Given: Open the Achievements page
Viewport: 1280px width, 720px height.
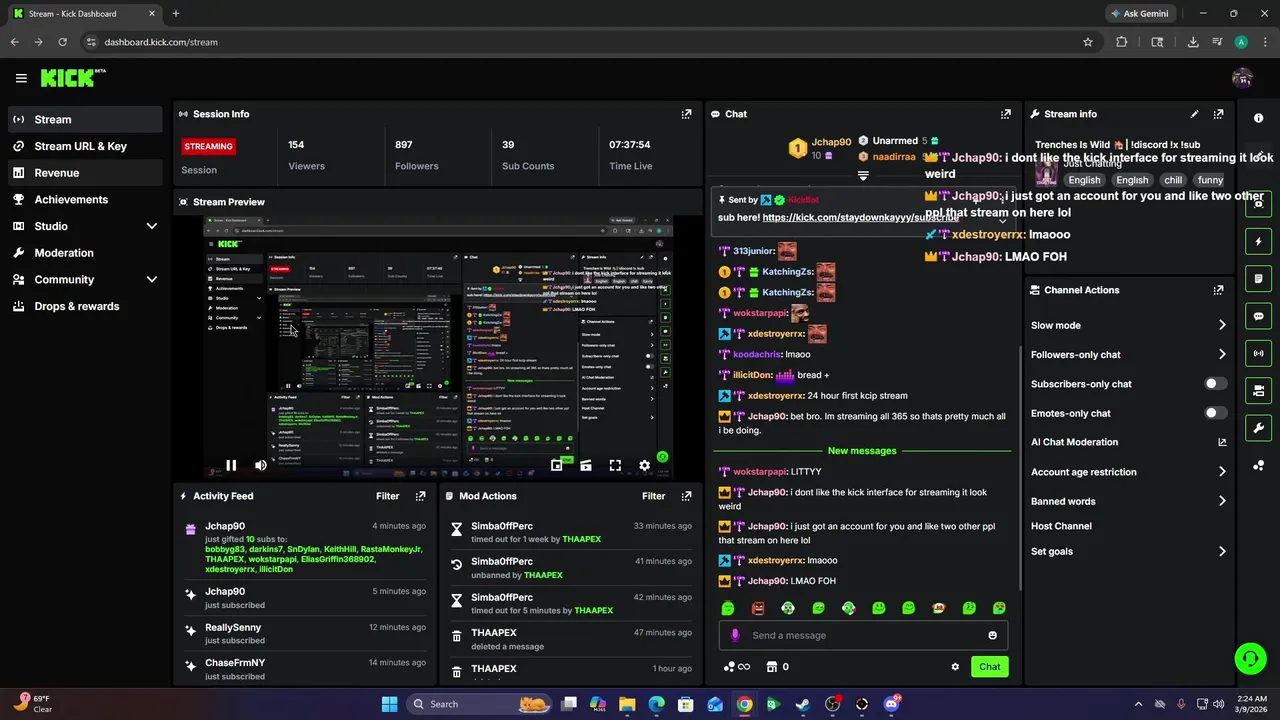Looking at the screenshot, I should [85, 199].
